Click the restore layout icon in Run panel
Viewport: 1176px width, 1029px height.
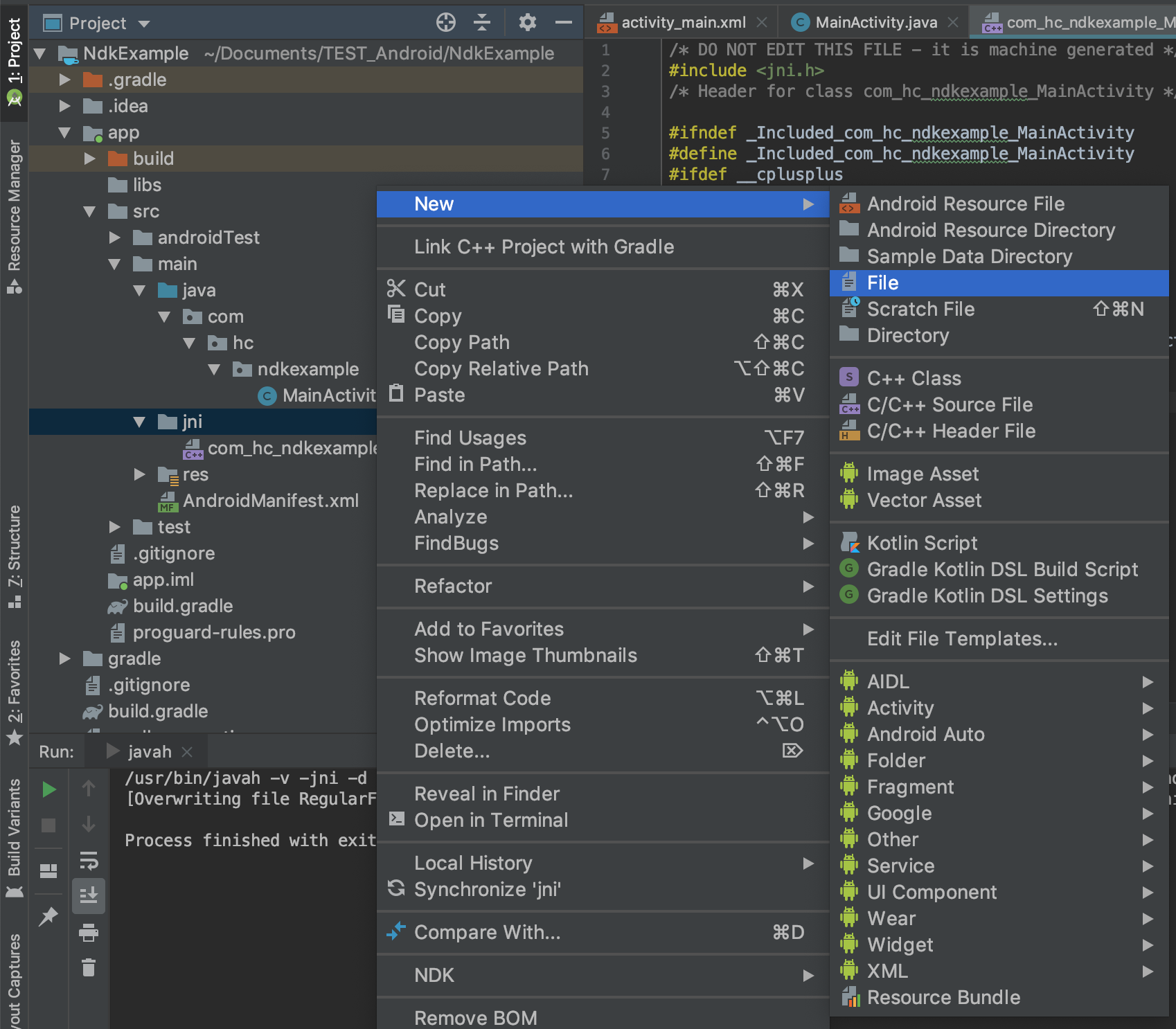click(48, 871)
